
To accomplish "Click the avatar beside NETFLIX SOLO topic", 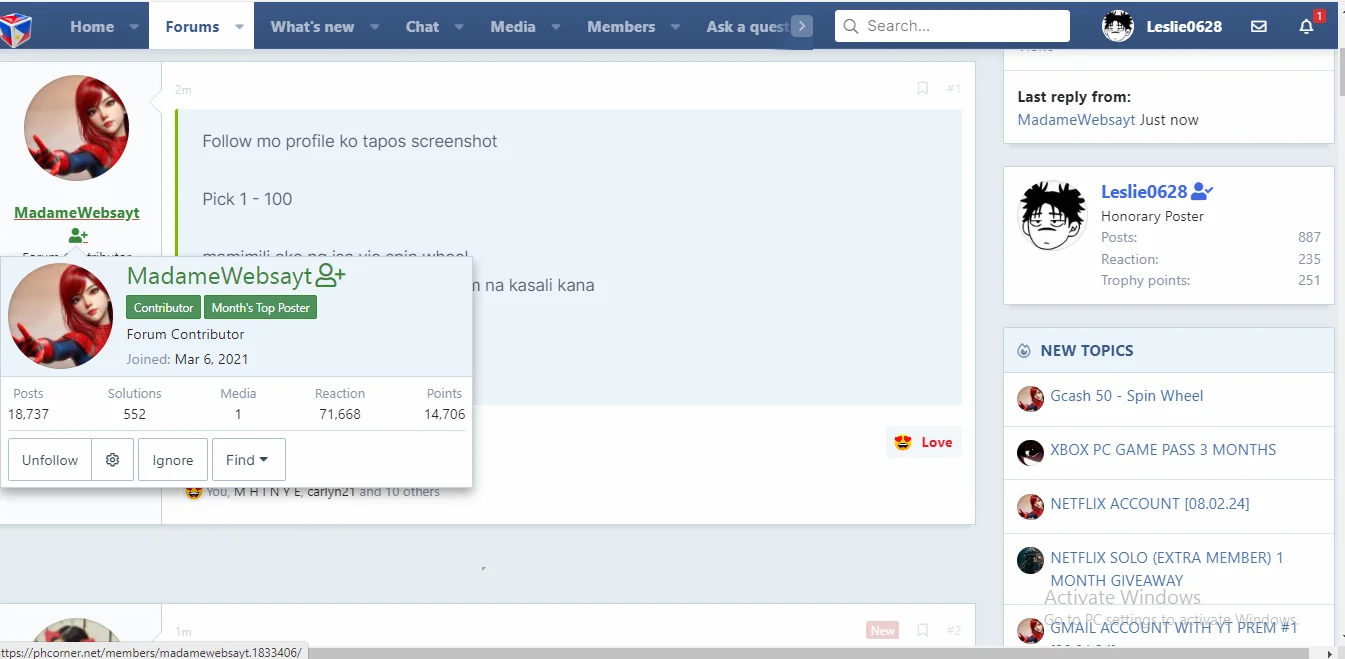I will [x=1030, y=560].
